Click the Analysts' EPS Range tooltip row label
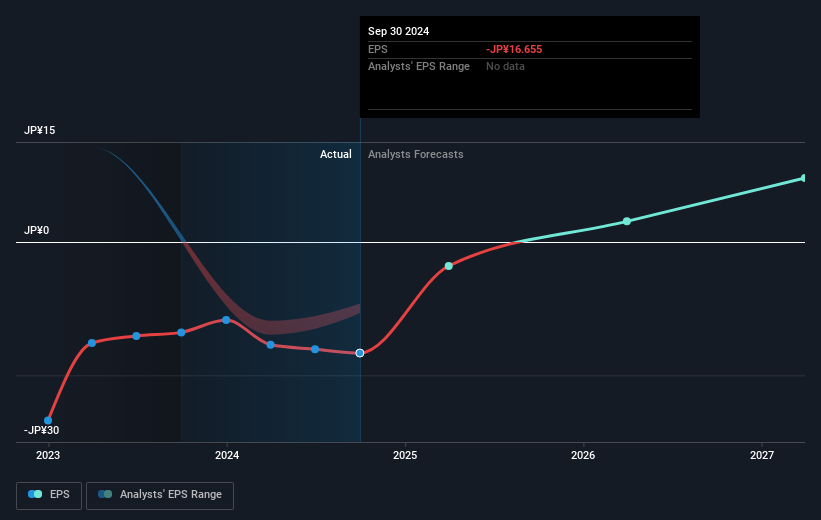 click(x=419, y=67)
